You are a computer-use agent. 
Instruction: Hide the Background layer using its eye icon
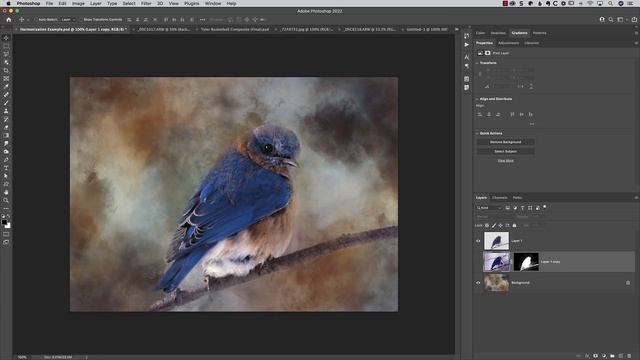[478, 282]
